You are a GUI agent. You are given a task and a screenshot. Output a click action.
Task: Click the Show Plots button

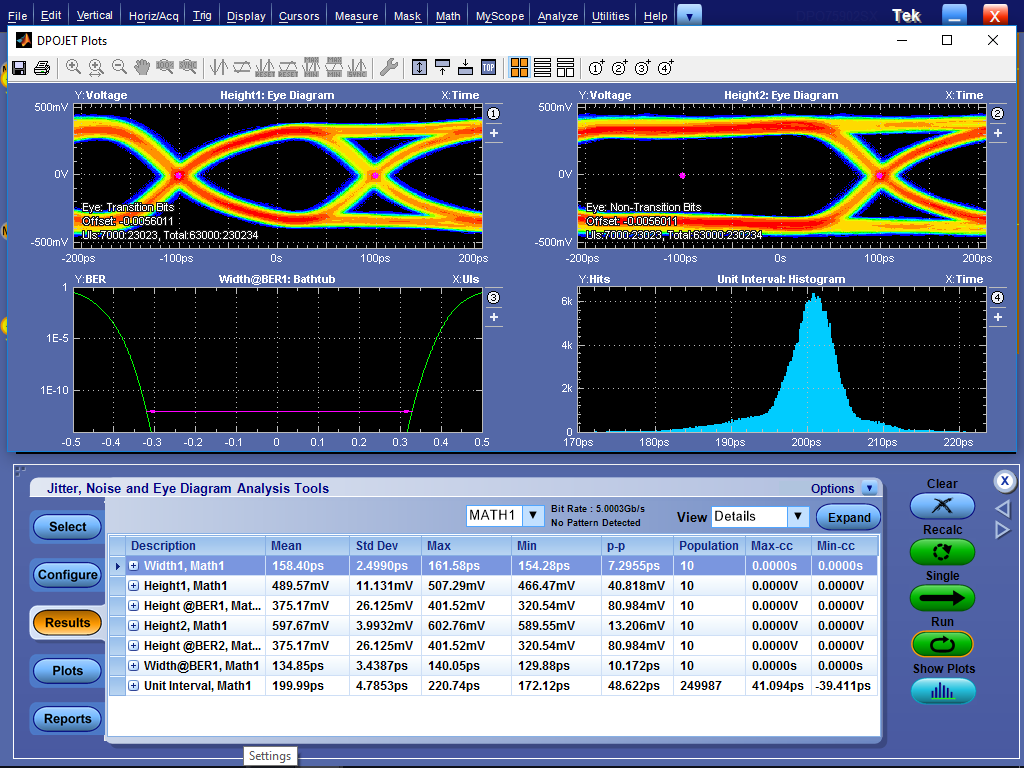(943, 691)
